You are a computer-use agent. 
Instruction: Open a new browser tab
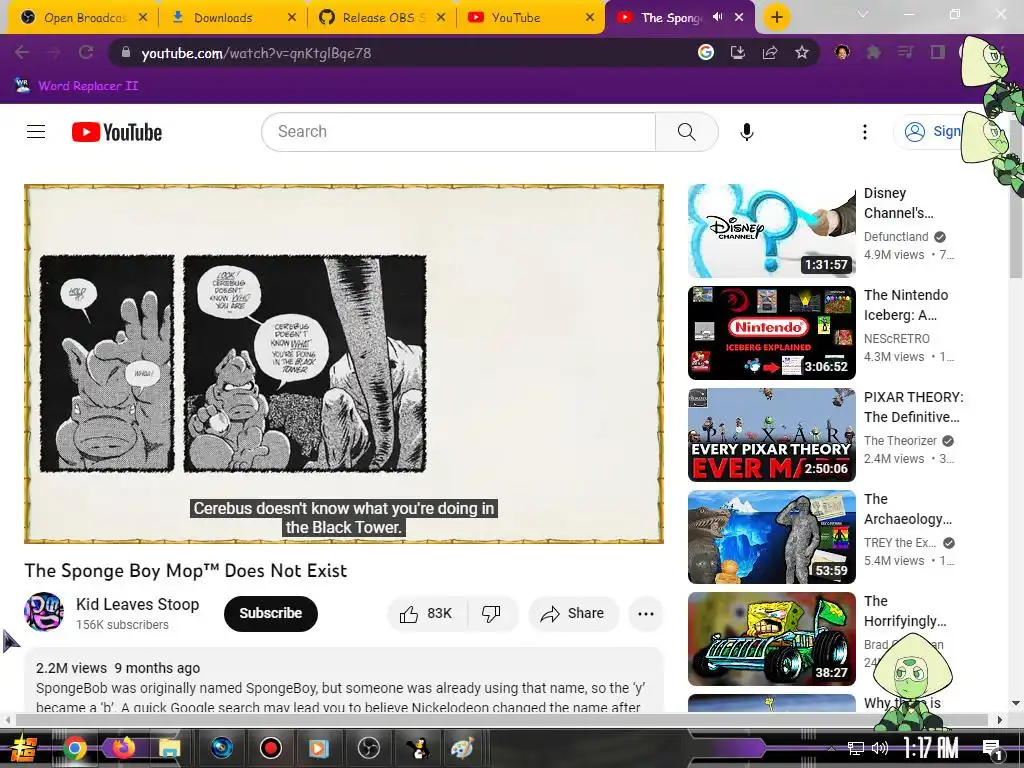coord(776,18)
